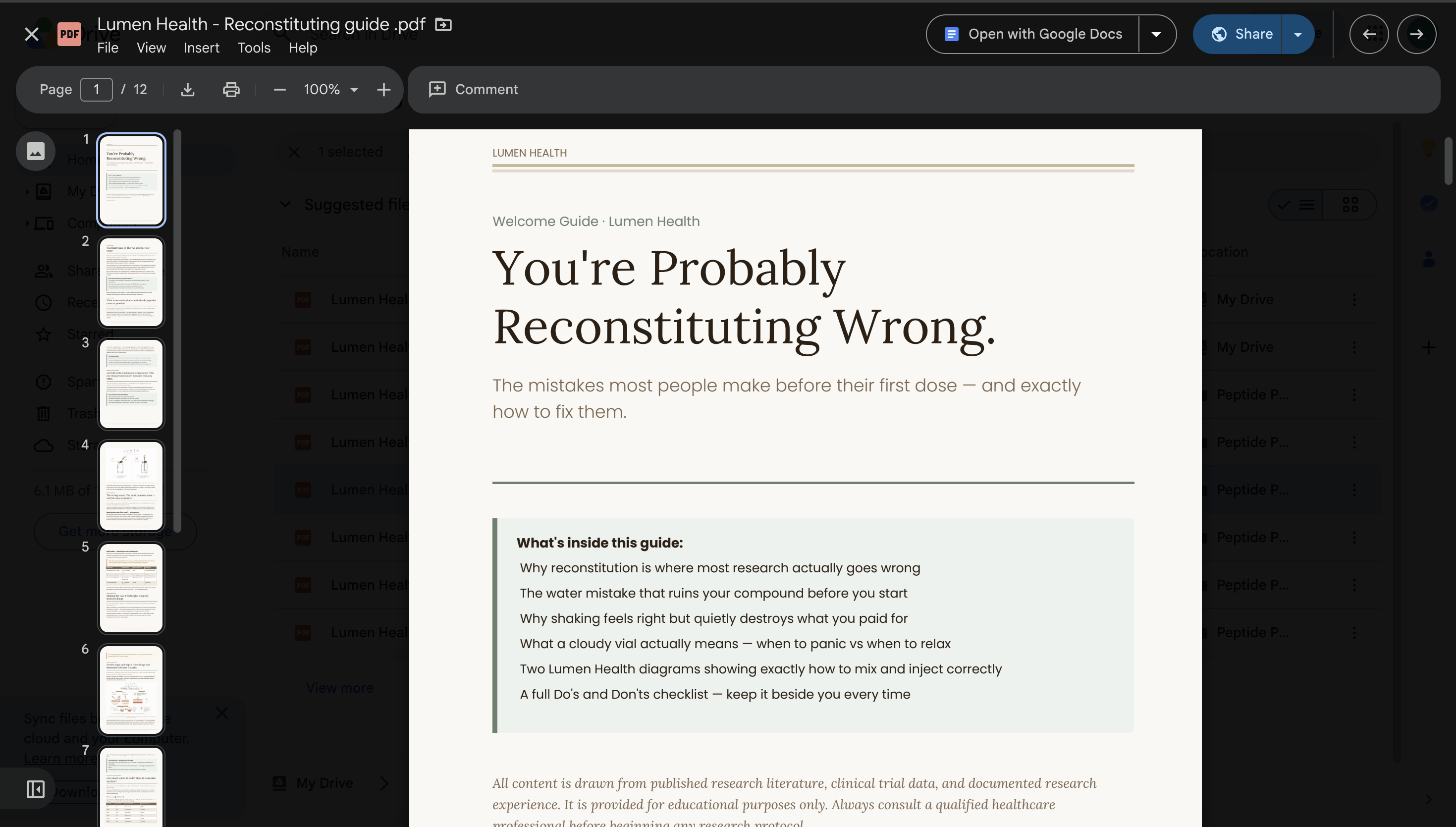Click the Name column header
This screenshot has height=827, width=1456.
pos(300,252)
